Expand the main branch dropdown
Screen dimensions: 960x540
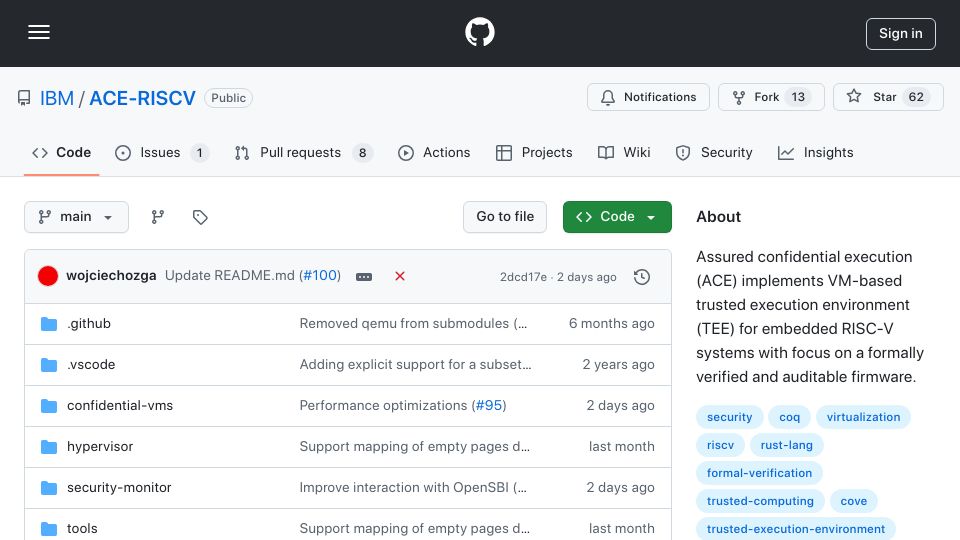77,217
